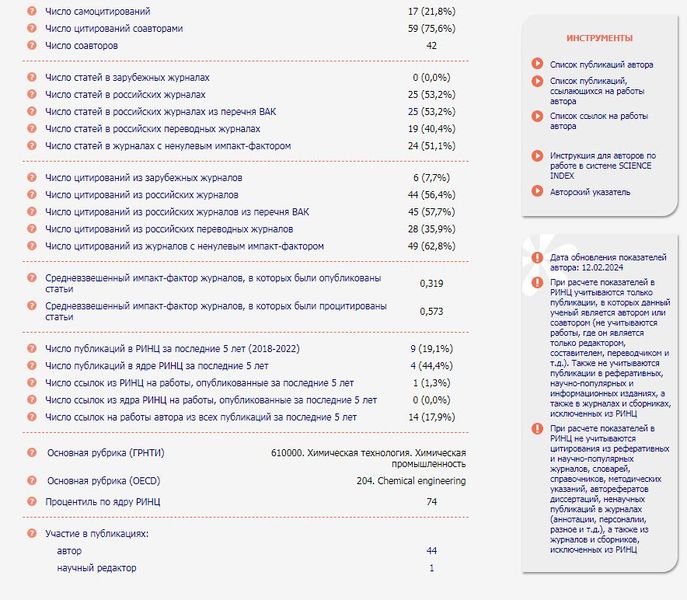Open Список публикаций автора link

click(602, 64)
